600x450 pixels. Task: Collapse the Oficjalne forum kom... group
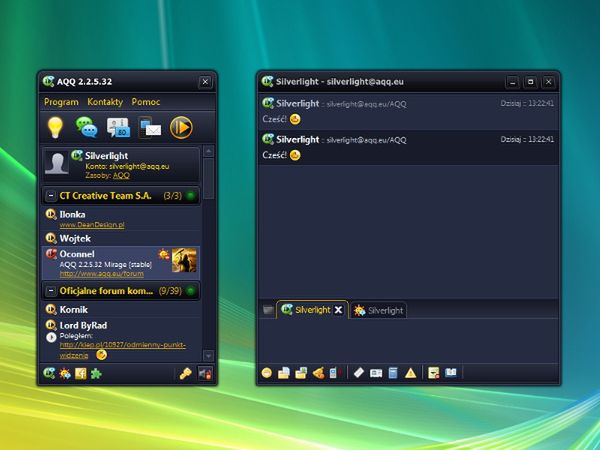click(x=51, y=291)
